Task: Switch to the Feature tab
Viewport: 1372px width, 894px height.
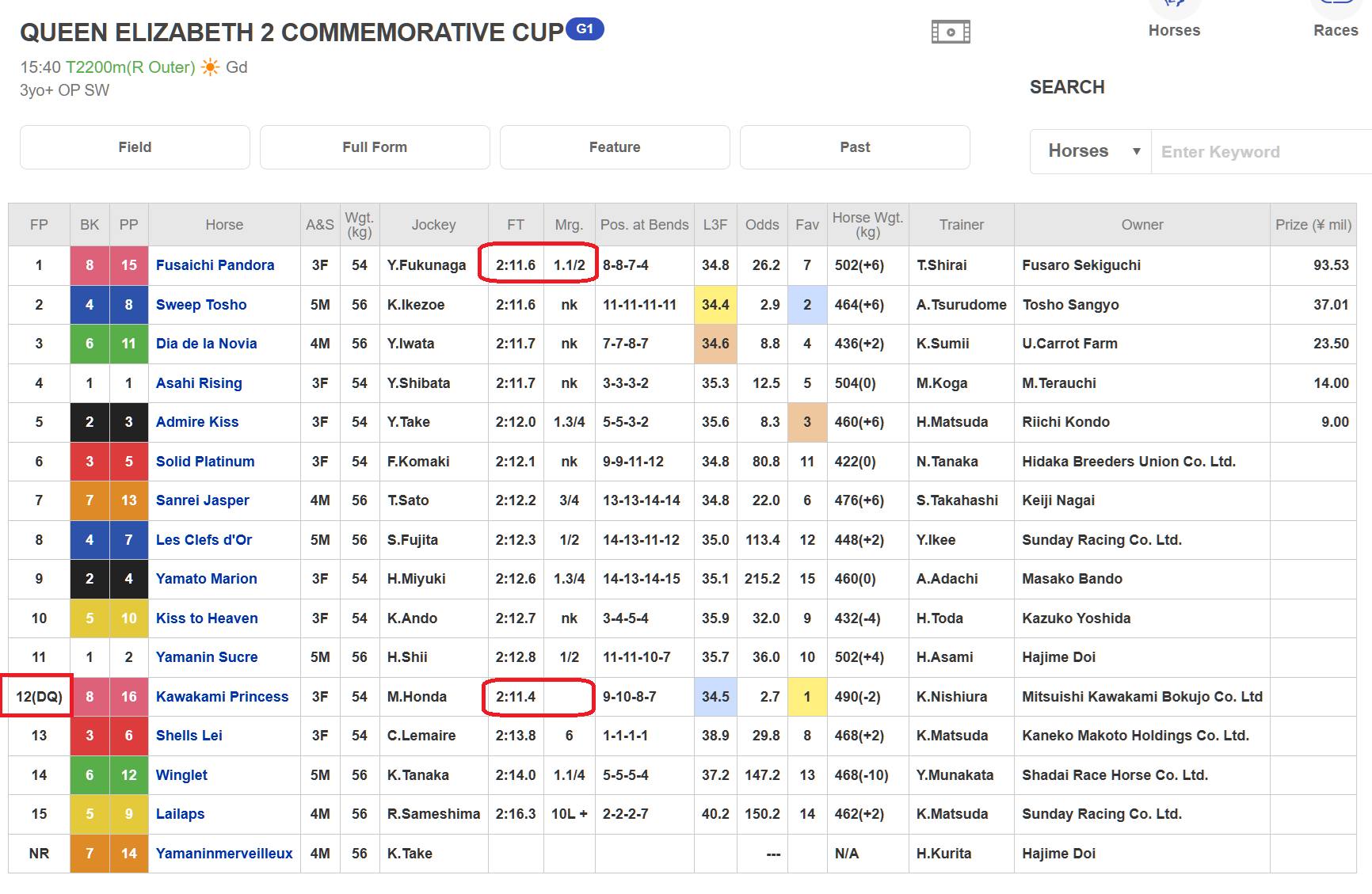Action: pos(615,147)
